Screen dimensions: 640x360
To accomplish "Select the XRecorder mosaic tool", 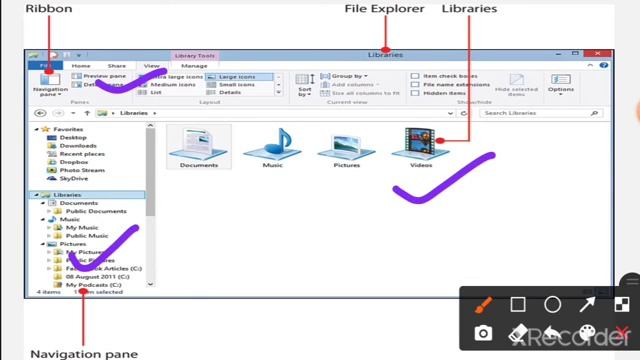I will [622, 304].
